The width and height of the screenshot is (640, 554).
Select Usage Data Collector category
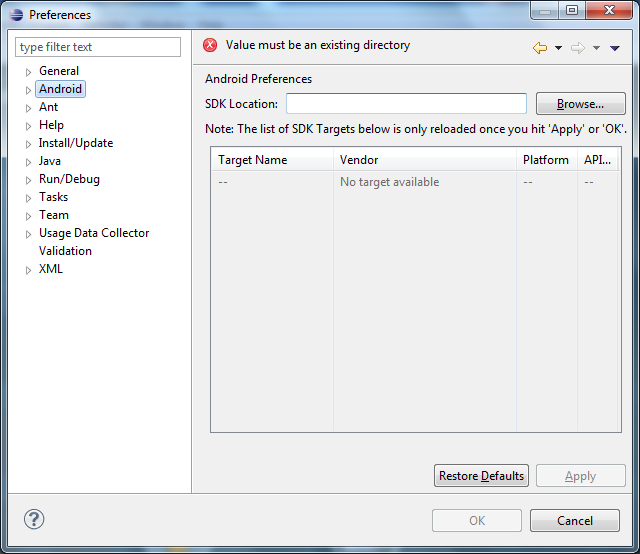pyautogui.click(x=94, y=233)
